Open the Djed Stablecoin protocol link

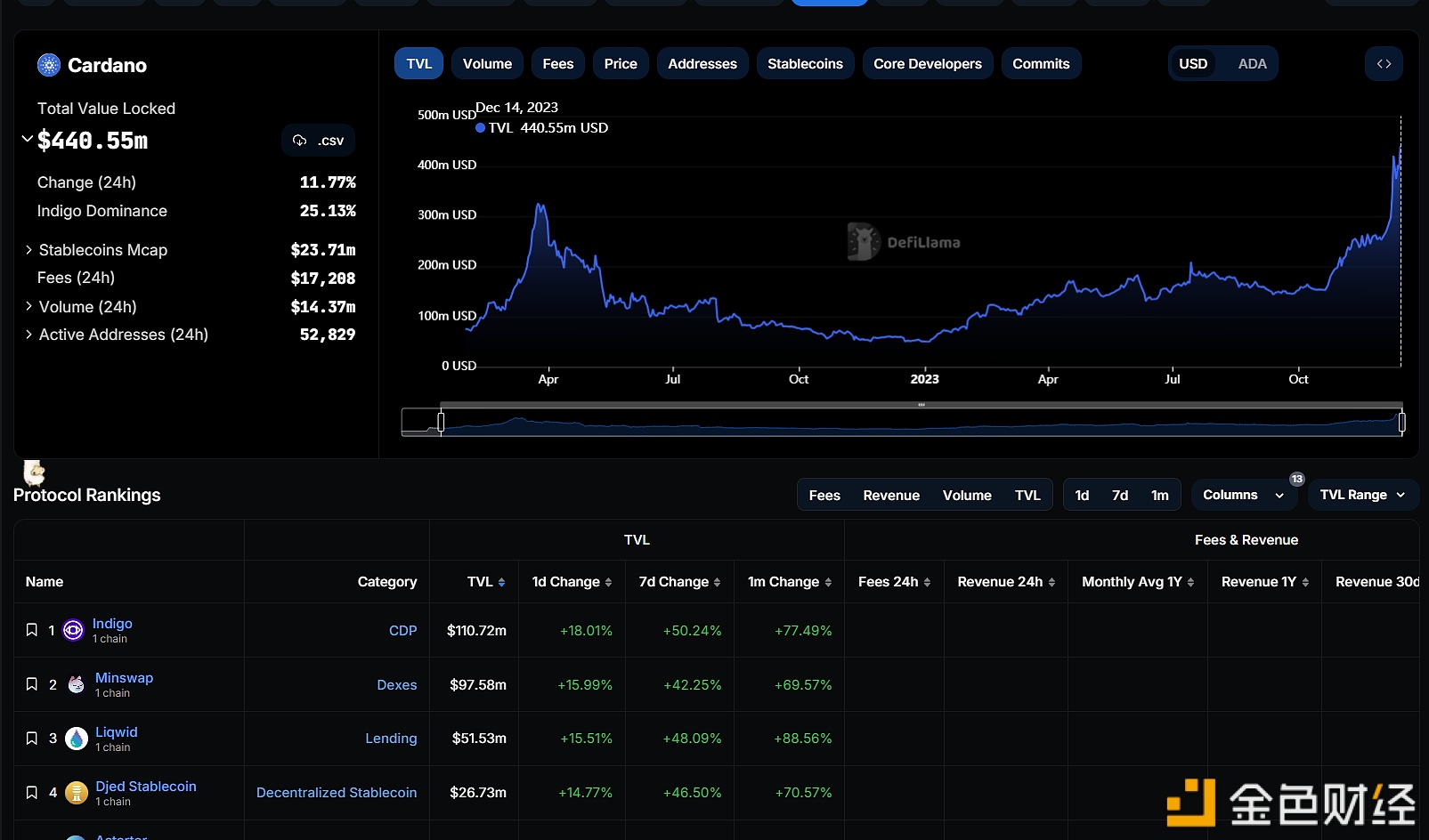click(146, 787)
